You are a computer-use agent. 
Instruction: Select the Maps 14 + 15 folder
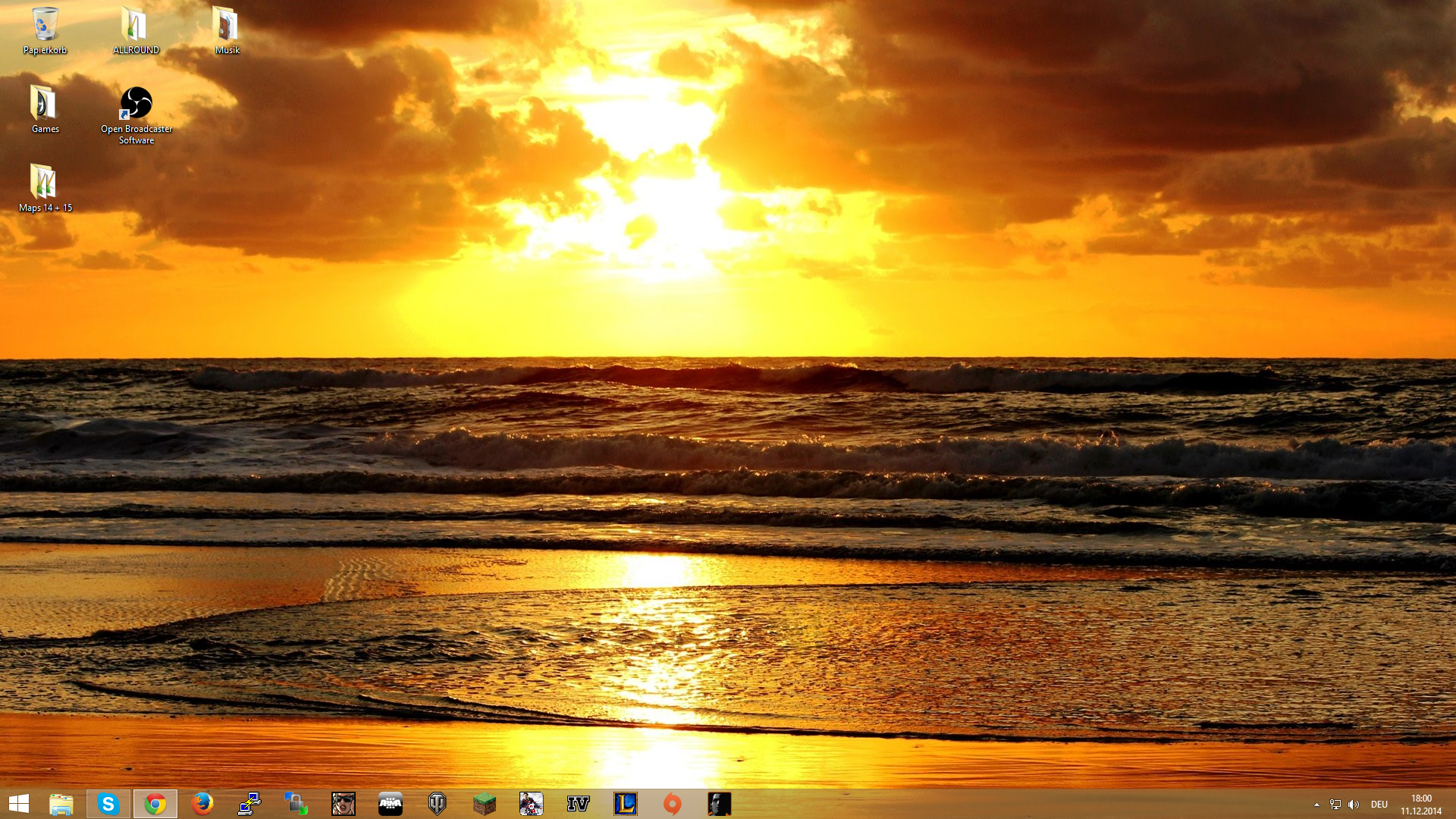coord(45,188)
